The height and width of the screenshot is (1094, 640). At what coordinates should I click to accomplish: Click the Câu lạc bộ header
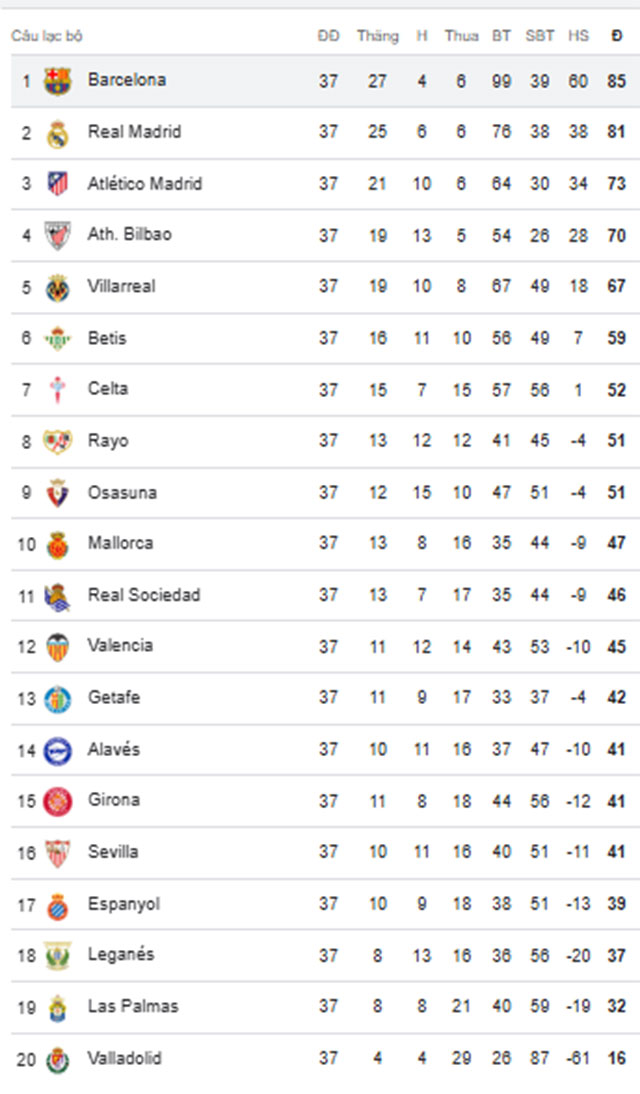point(47,36)
